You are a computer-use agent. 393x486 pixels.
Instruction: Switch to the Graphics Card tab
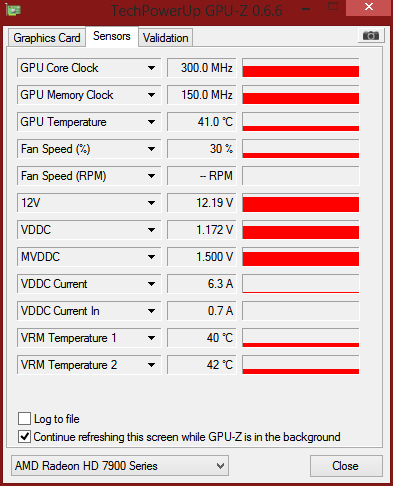47,38
